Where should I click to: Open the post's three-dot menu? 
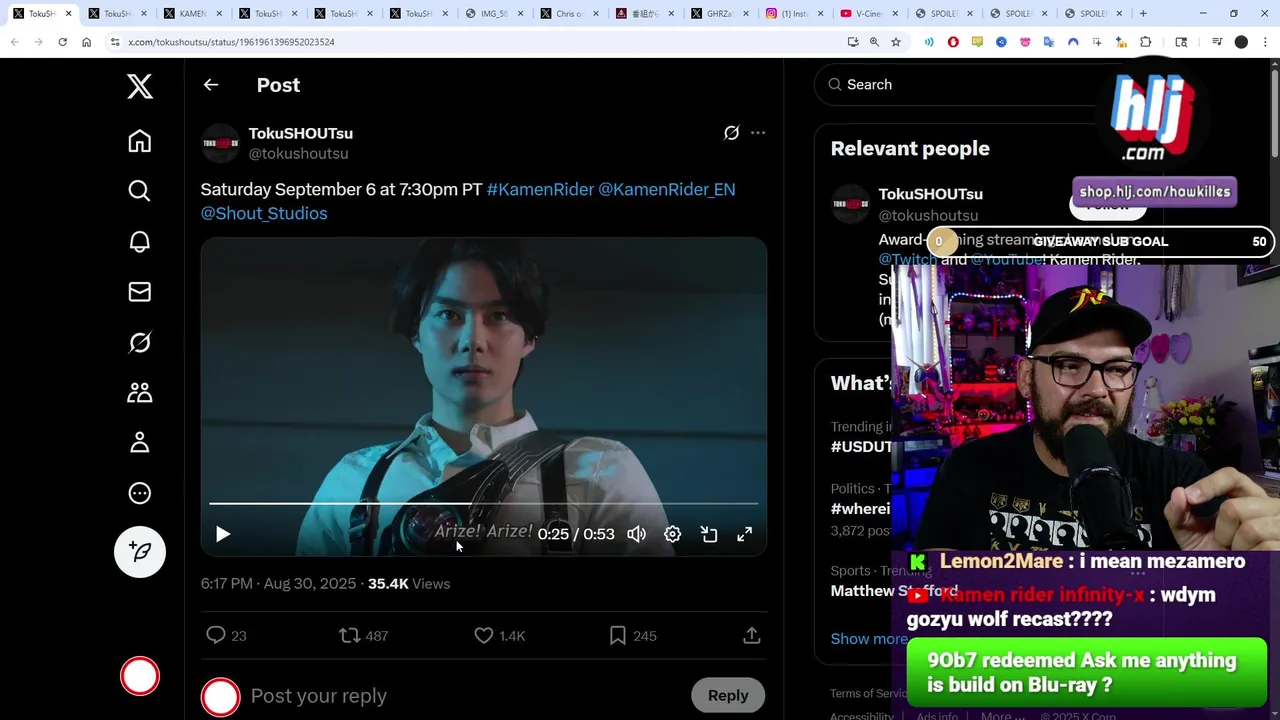[x=758, y=133]
